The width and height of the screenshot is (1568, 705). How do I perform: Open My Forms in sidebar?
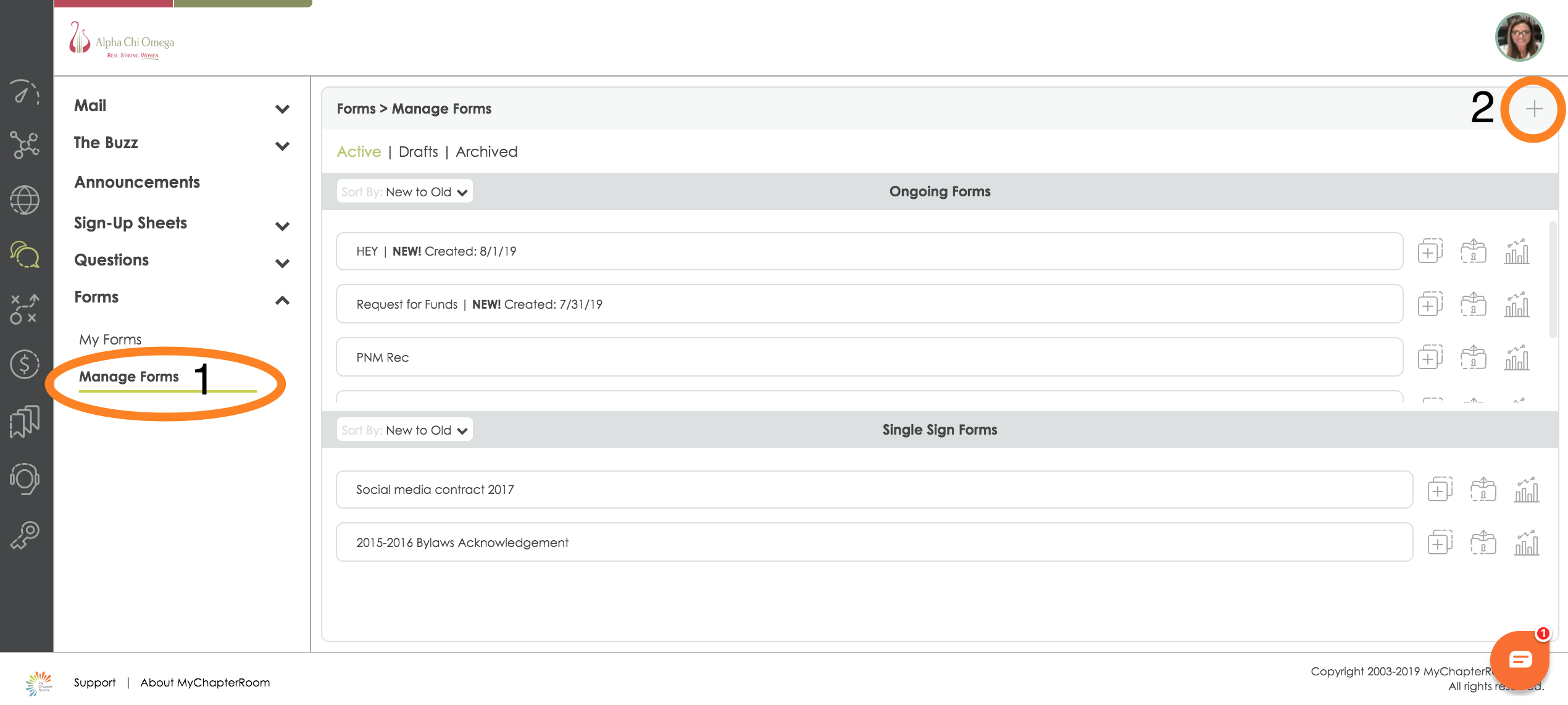coord(111,340)
